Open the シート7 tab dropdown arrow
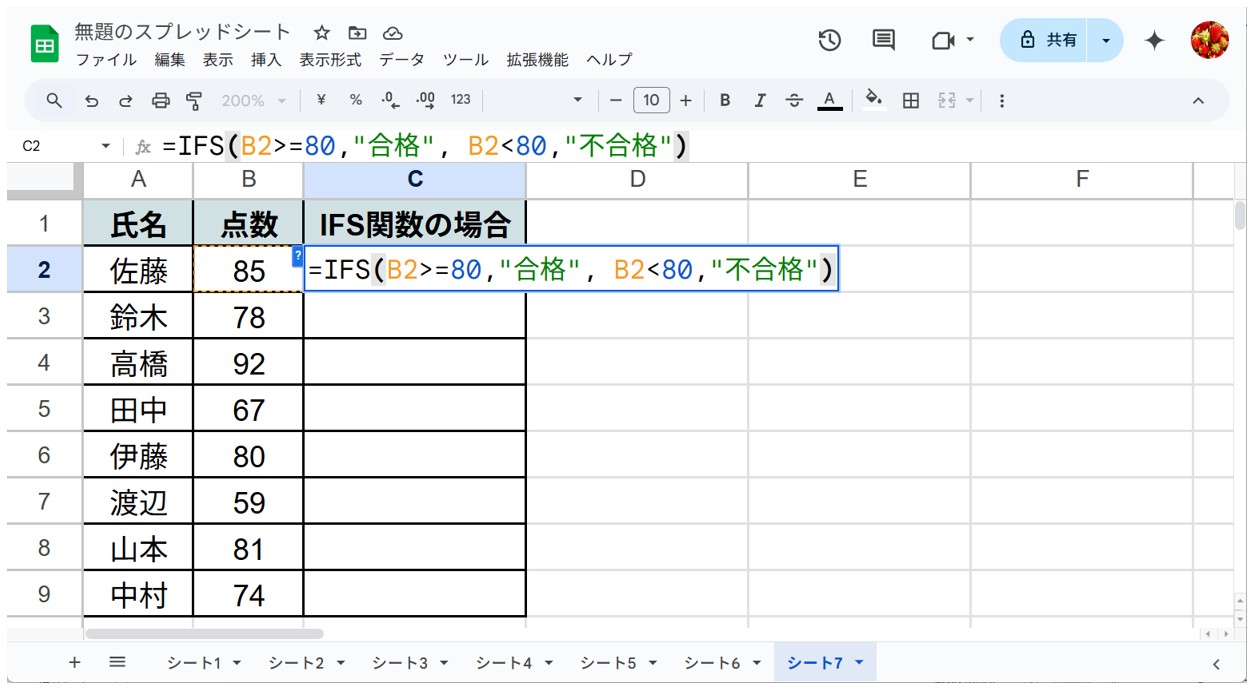Viewport: 1254px width, 689px height. click(859, 663)
